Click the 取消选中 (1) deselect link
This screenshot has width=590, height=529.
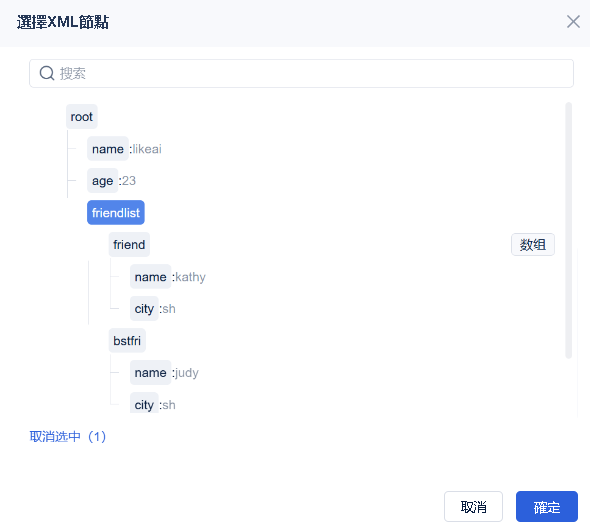[x=68, y=436]
